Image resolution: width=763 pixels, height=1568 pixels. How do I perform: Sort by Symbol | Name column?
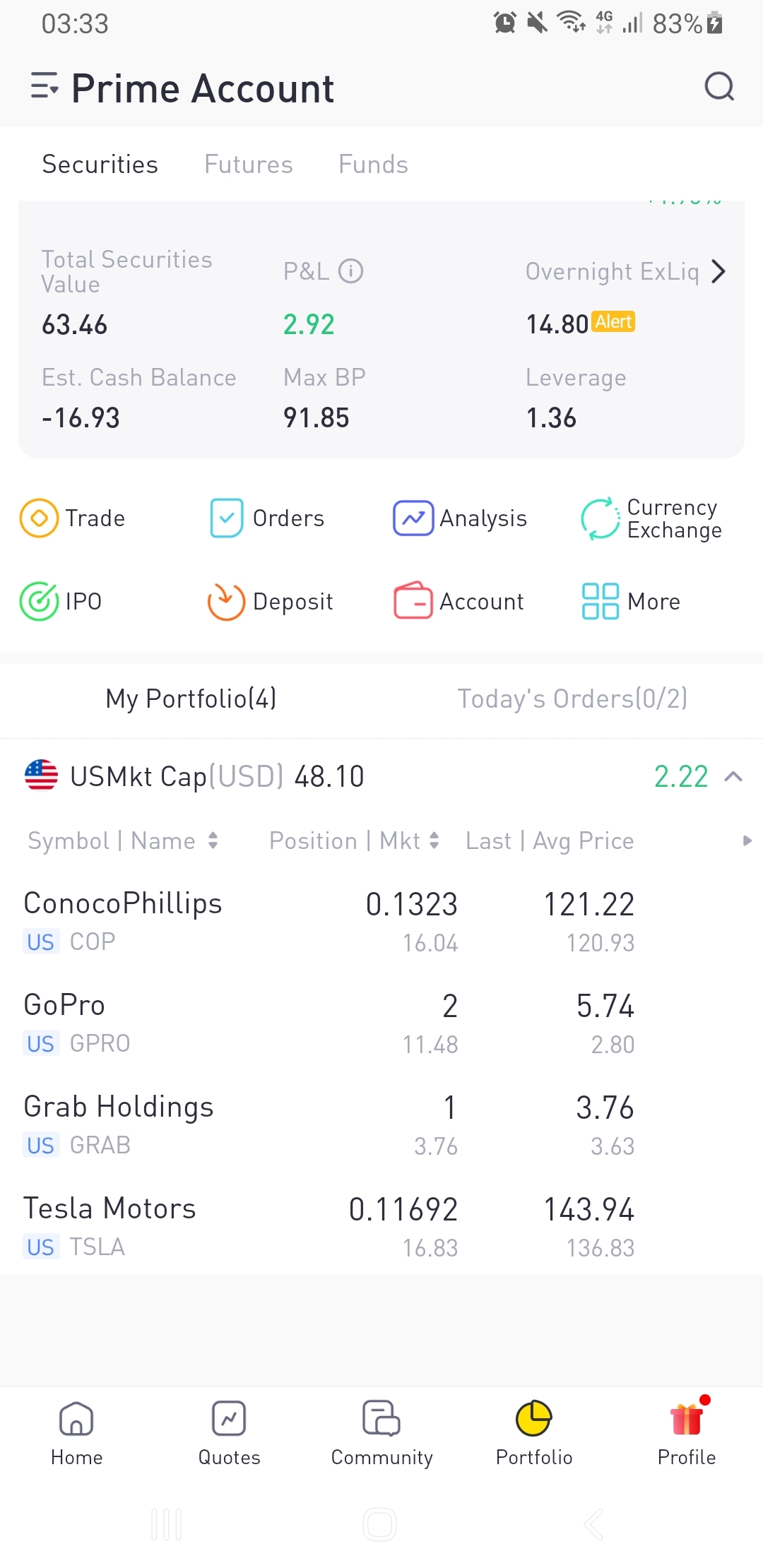[x=123, y=841]
